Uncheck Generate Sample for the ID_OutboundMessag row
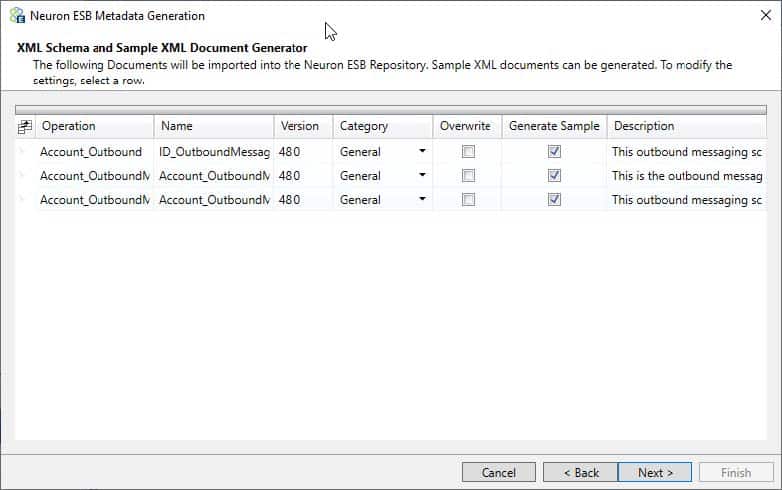 554,152
